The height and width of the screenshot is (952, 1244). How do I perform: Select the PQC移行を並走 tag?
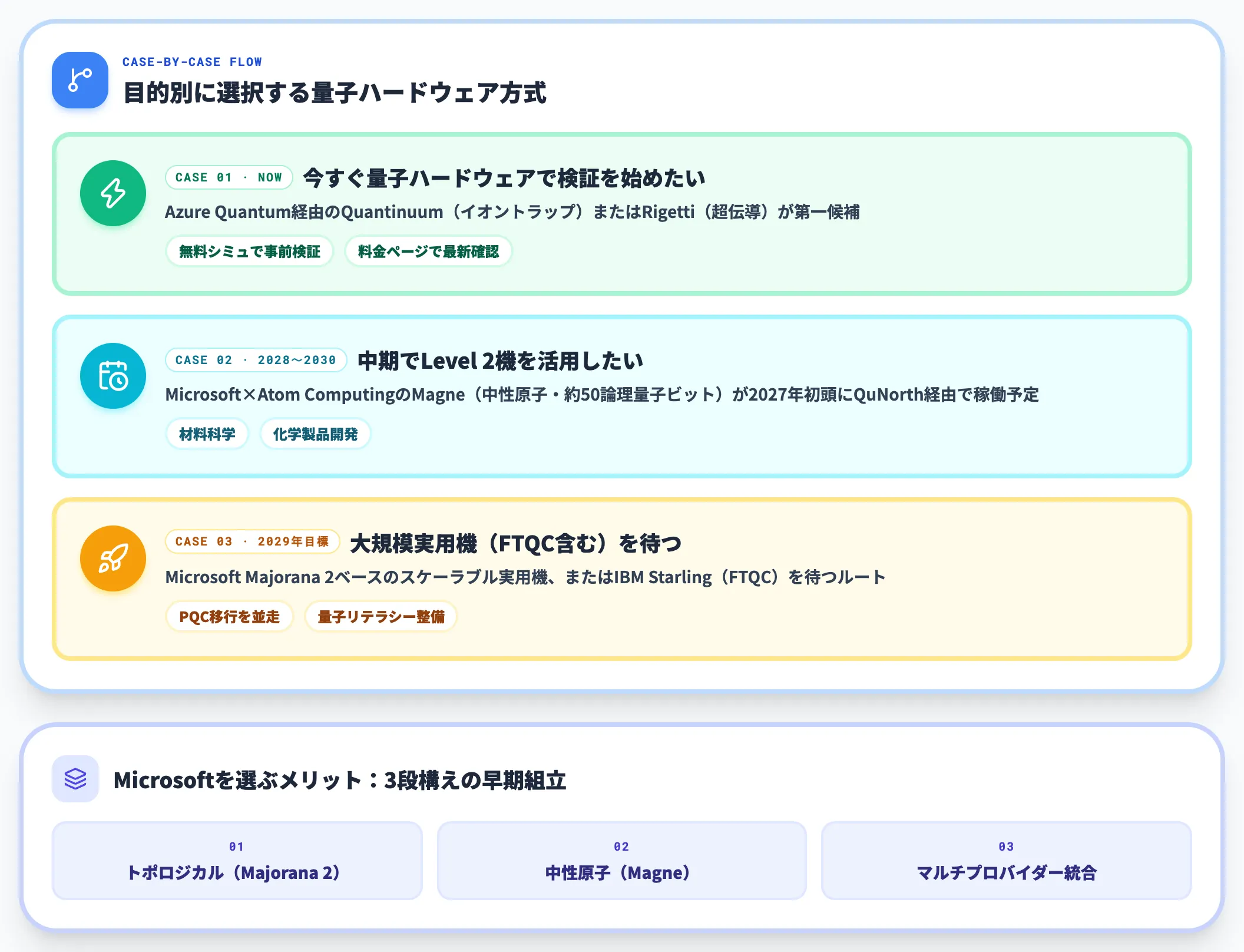[x=229, y=617]
